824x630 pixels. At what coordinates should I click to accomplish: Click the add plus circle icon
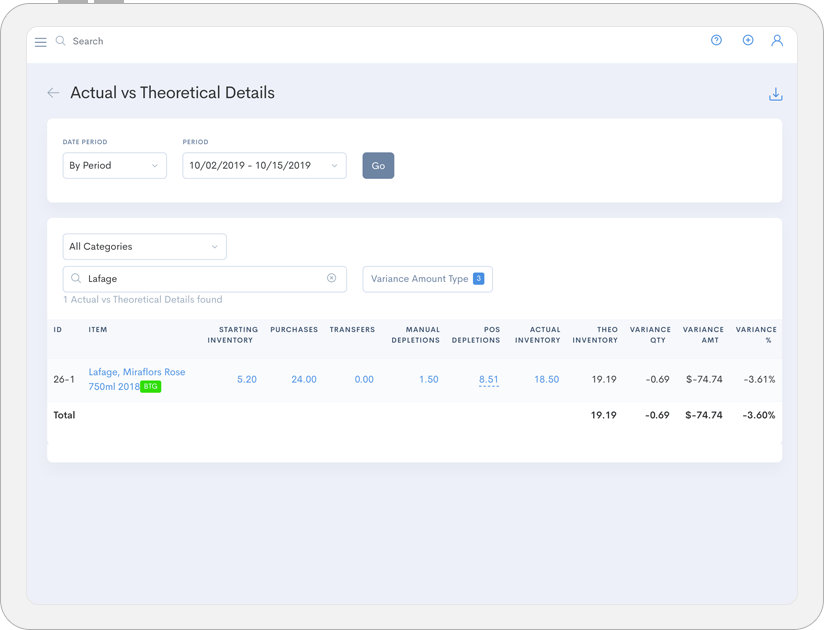(748, 40)
